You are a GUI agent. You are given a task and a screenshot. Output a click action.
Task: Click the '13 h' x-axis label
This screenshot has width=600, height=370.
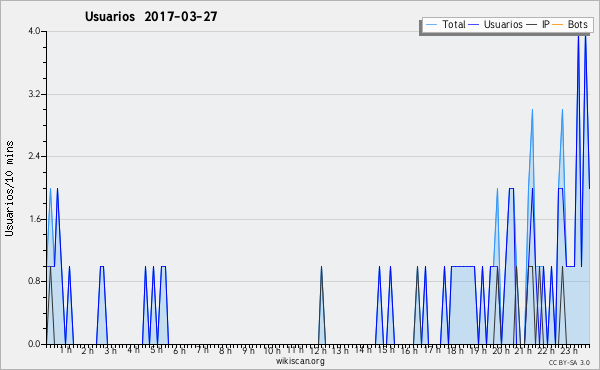340,350
